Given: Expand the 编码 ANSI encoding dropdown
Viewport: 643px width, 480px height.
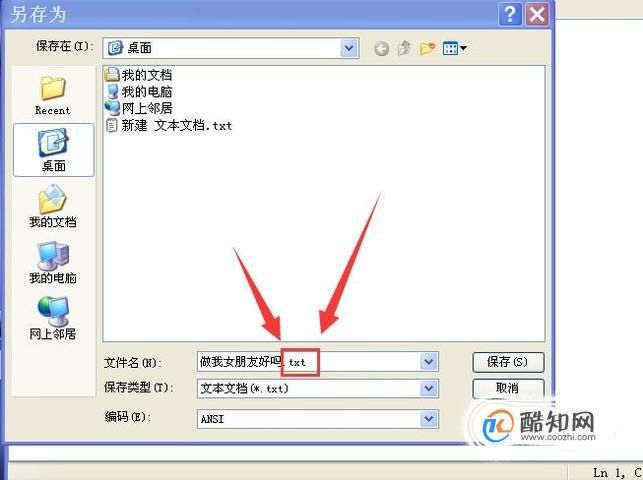Looking at the screenshot, I should [x=429, y=419].
